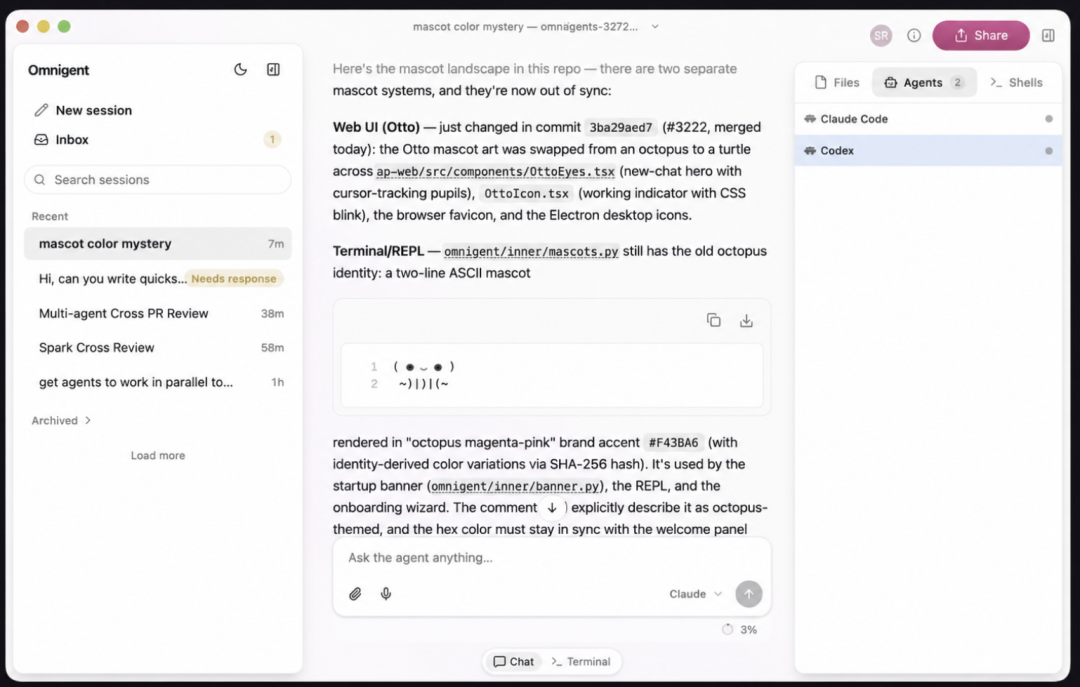Click the Inbox unread count badge
The height and width of the screenshot is (687, 1080).
coord(272,140)
